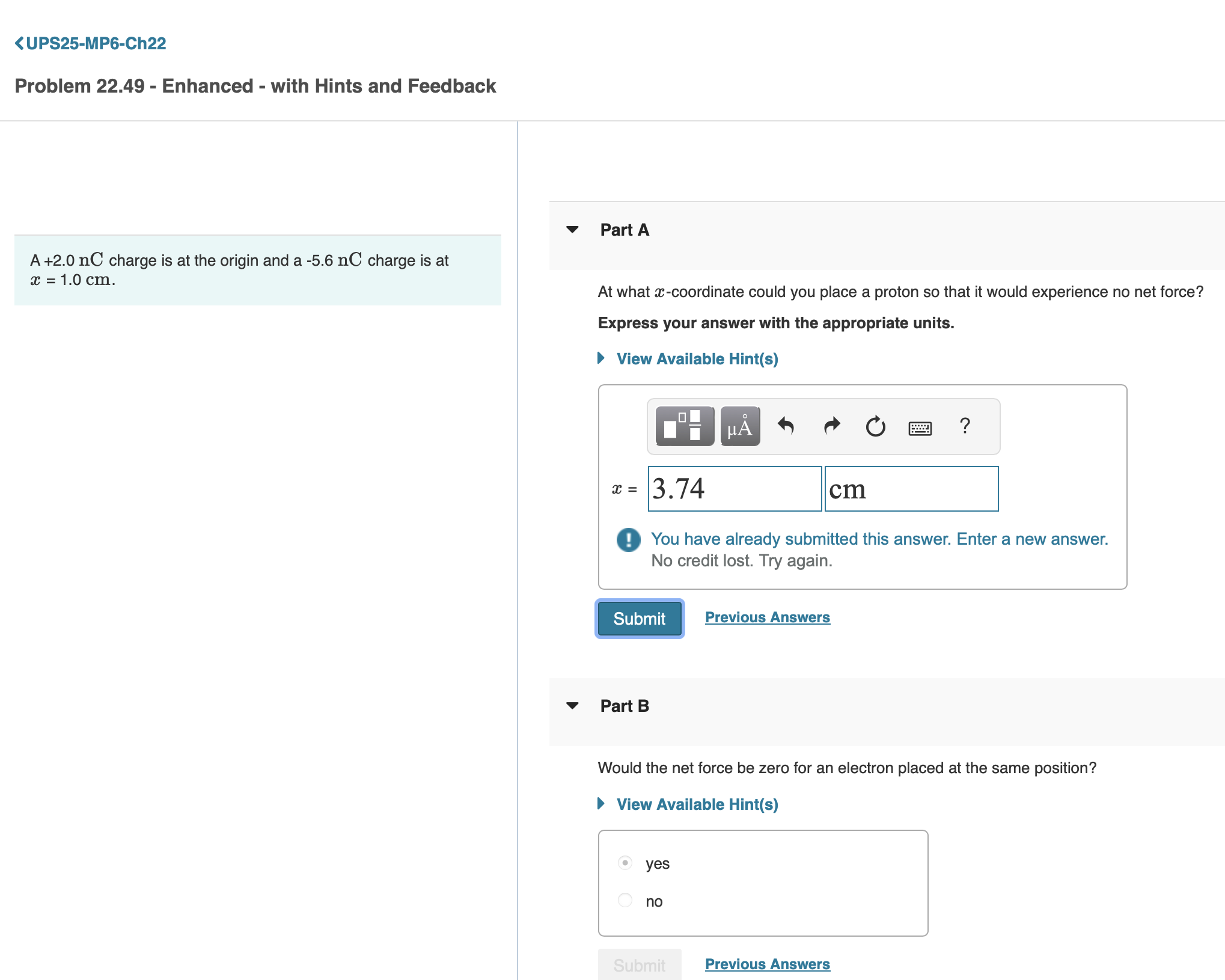Image resolution: width=1225 pixels, height=980 pixels.
Task: Select the no radio button in Part B
Action: click(625, 900)
